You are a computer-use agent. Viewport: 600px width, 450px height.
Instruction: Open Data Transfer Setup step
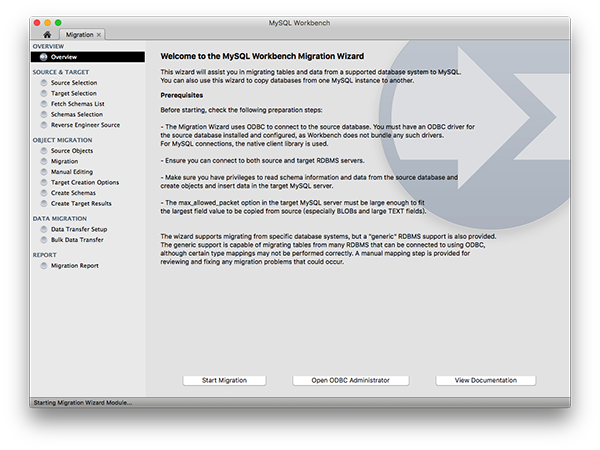point(79,229)
